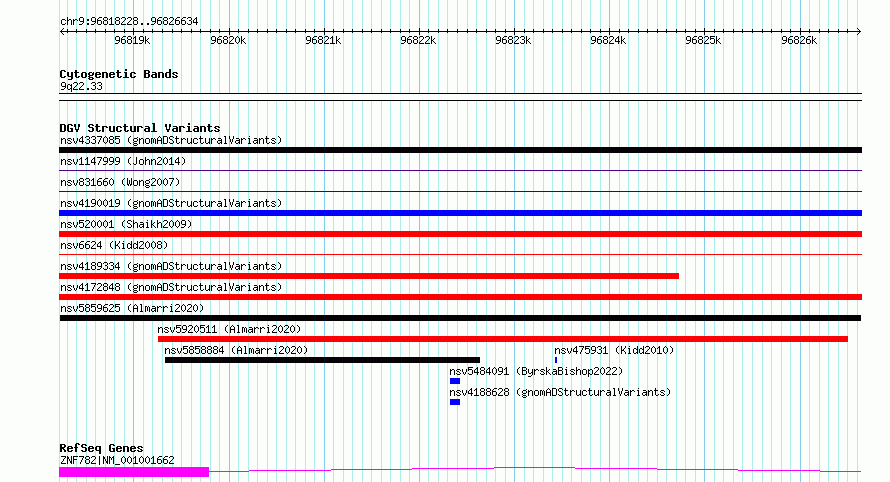The image size is (890, 482).
Task: Click the nsv520001 red variant bar
Action: pos(460,234)
